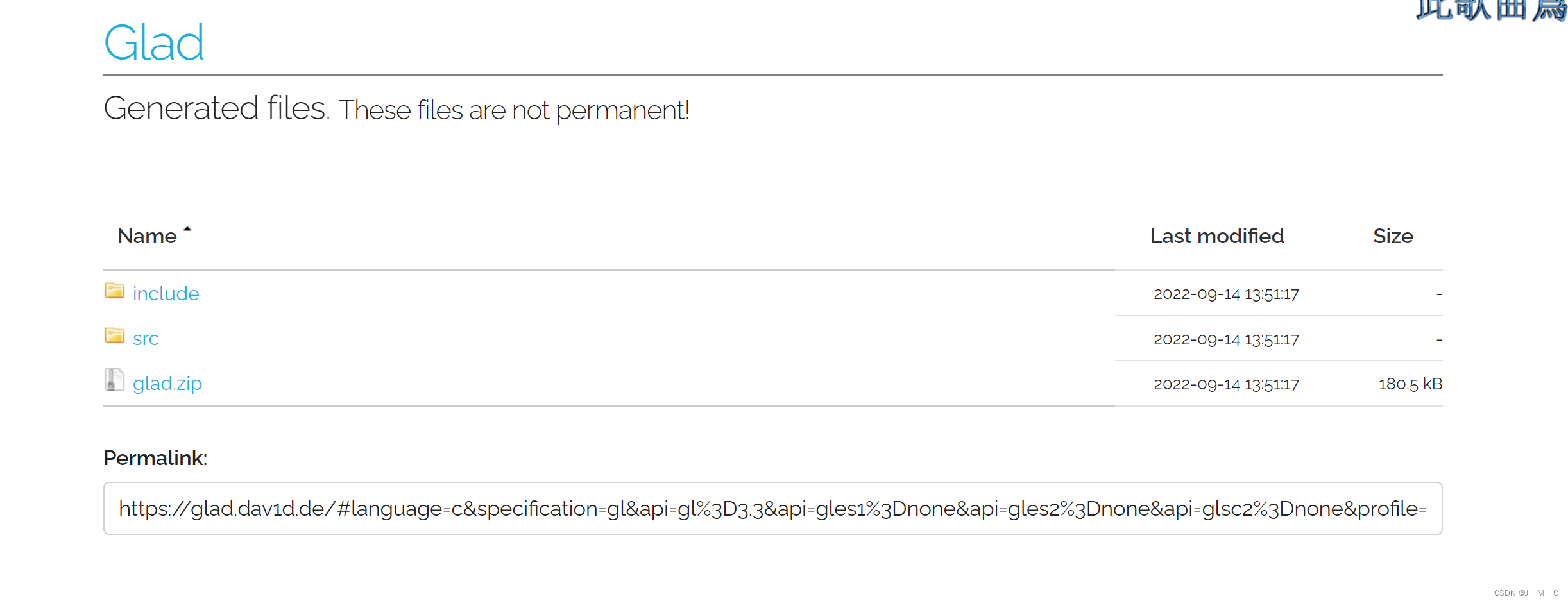This screenshot has height=603, width=1568.
Task: Click the include row modified date
Action: (x=1226, y=294)
